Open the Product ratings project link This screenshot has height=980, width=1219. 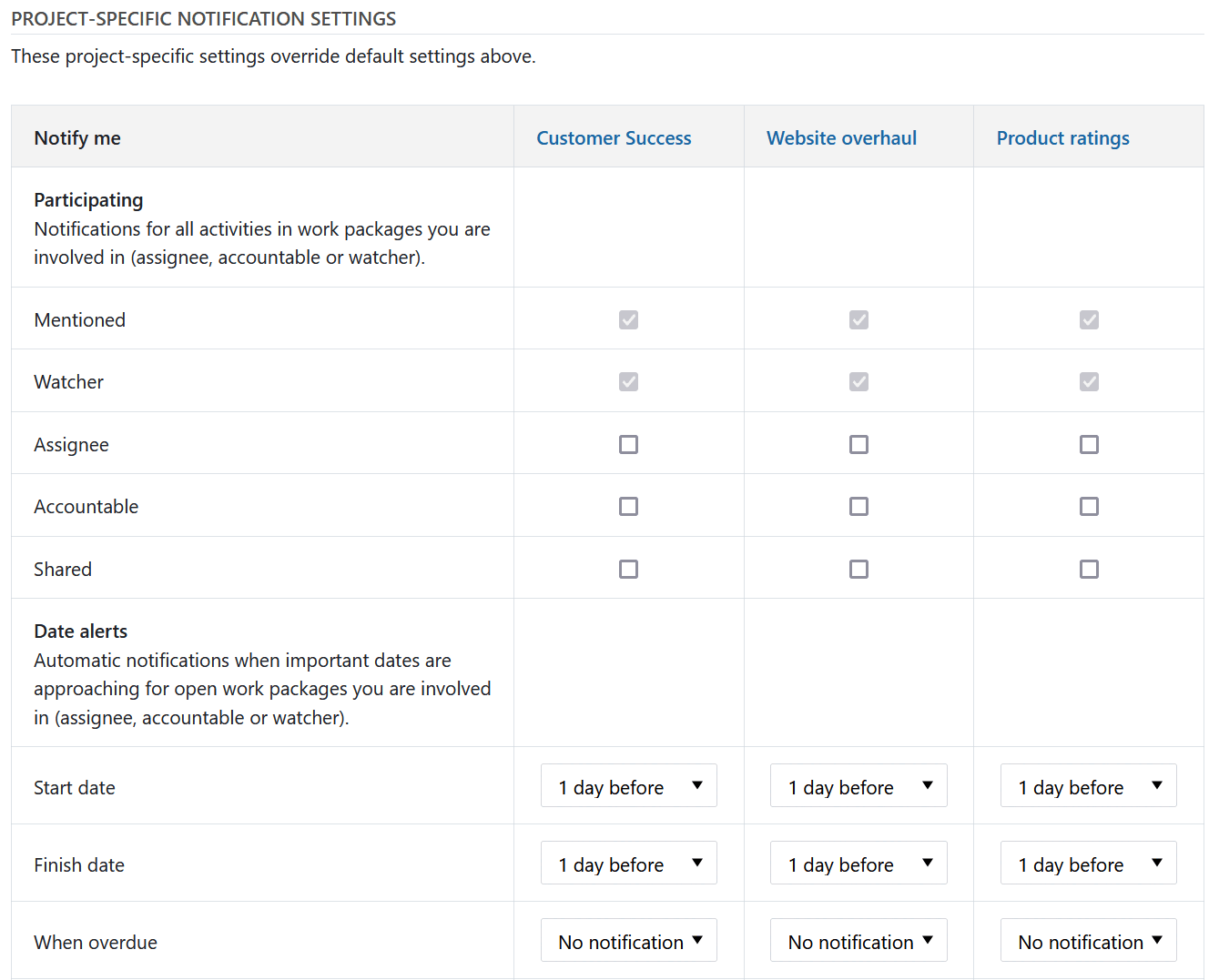point(1062,138)
